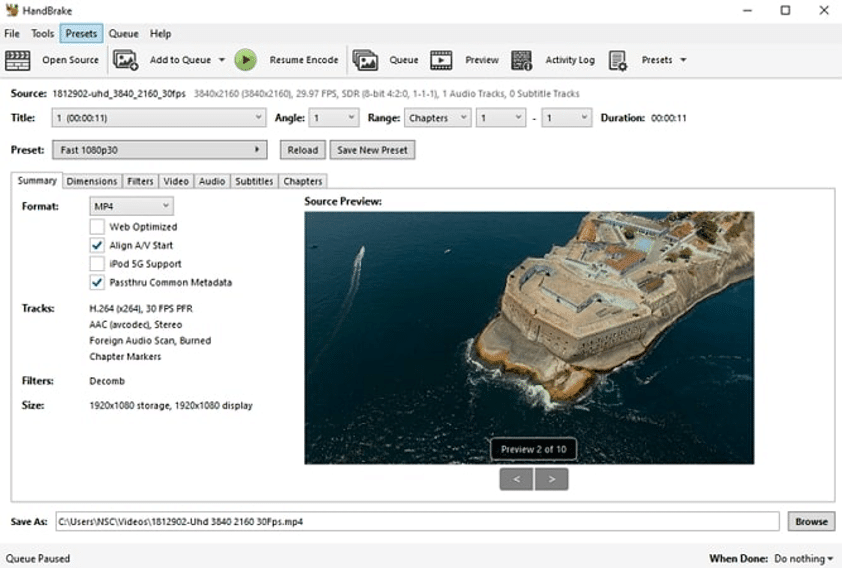Click the Activity Log icon
The height and width of the screenshot is (568, 843).
[x=521, y=60]
